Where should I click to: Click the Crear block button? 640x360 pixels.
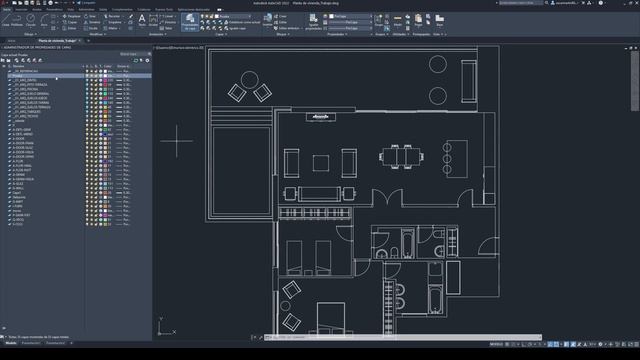[280, 16]
